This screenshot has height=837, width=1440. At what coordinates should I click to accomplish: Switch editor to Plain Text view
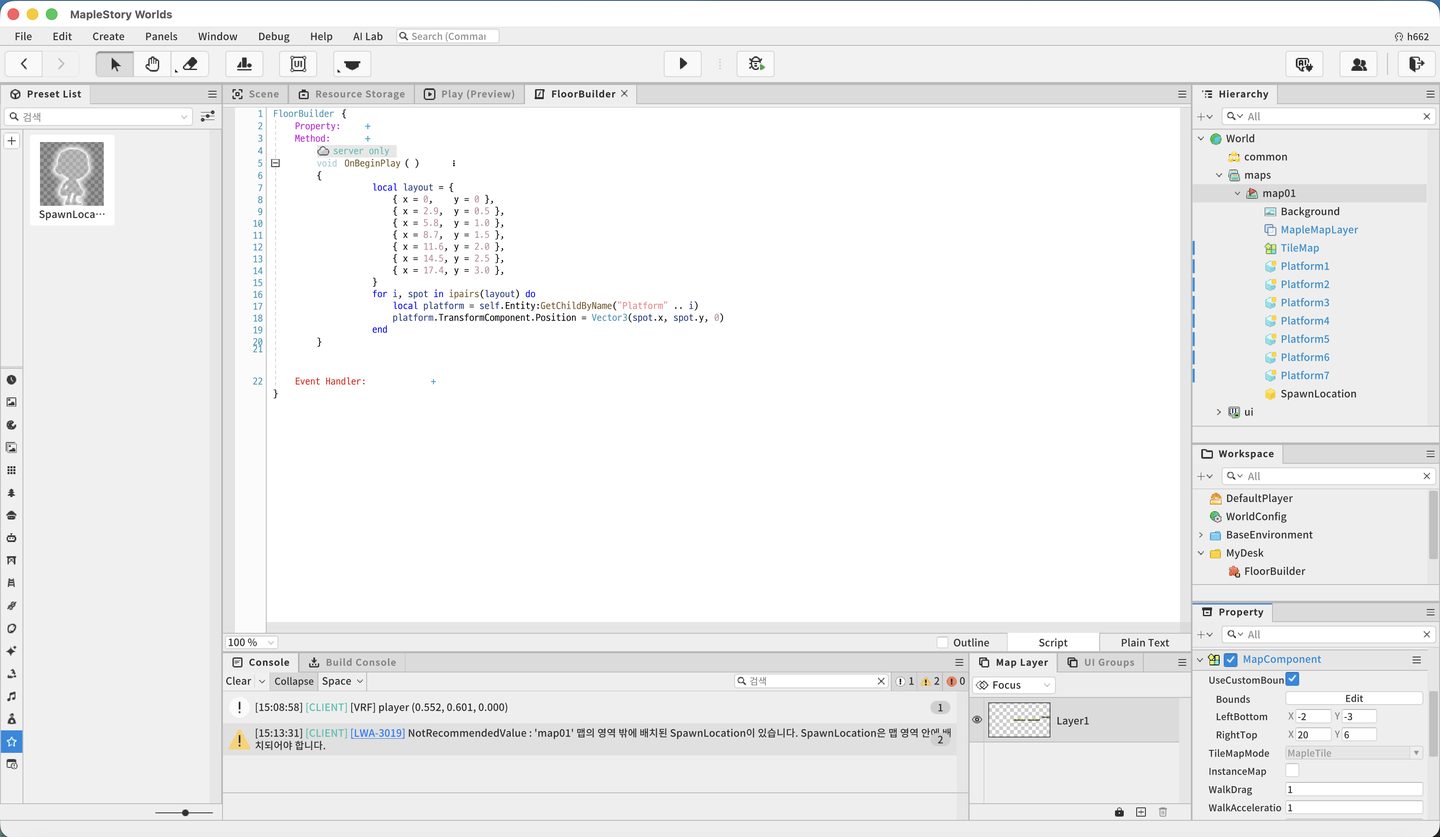point(1144,643)
